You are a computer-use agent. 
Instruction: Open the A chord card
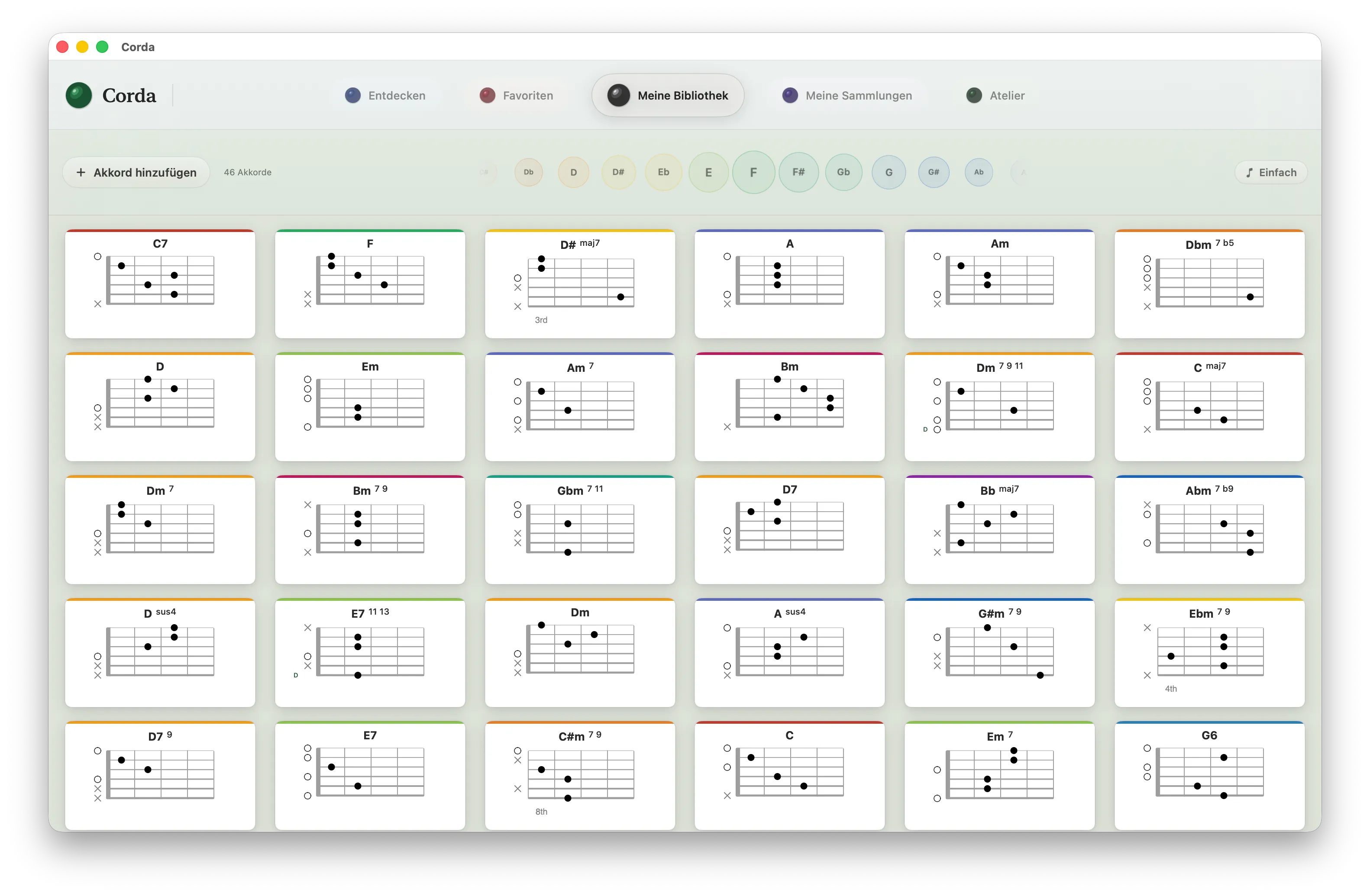[790, 284]
